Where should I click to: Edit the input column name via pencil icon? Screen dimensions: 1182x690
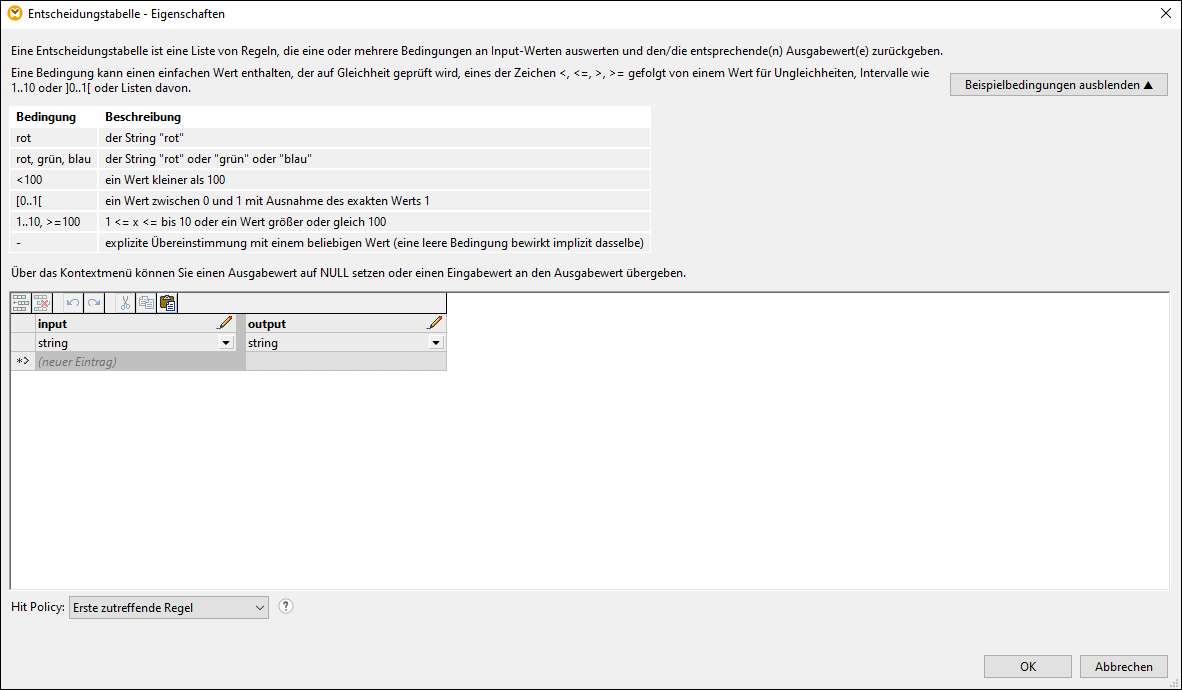(225, 324)
